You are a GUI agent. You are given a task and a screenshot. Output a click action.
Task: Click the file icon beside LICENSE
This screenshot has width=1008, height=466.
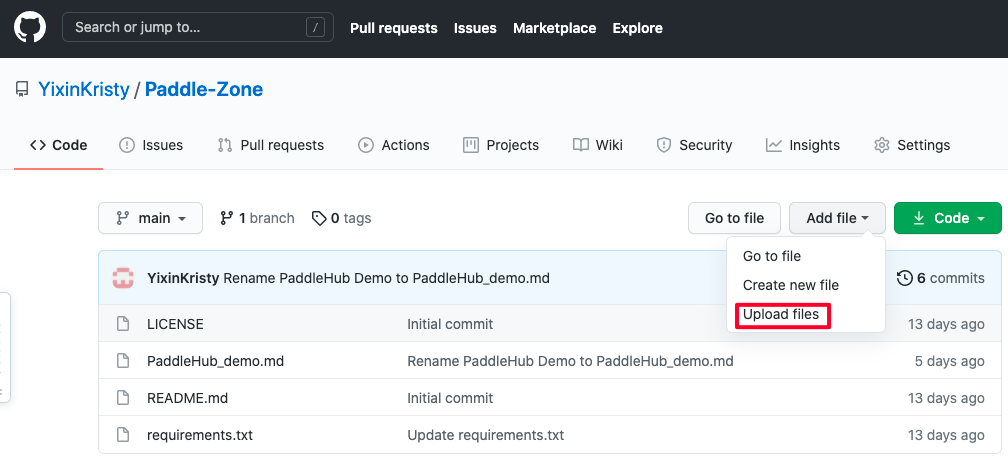point(122,324)
